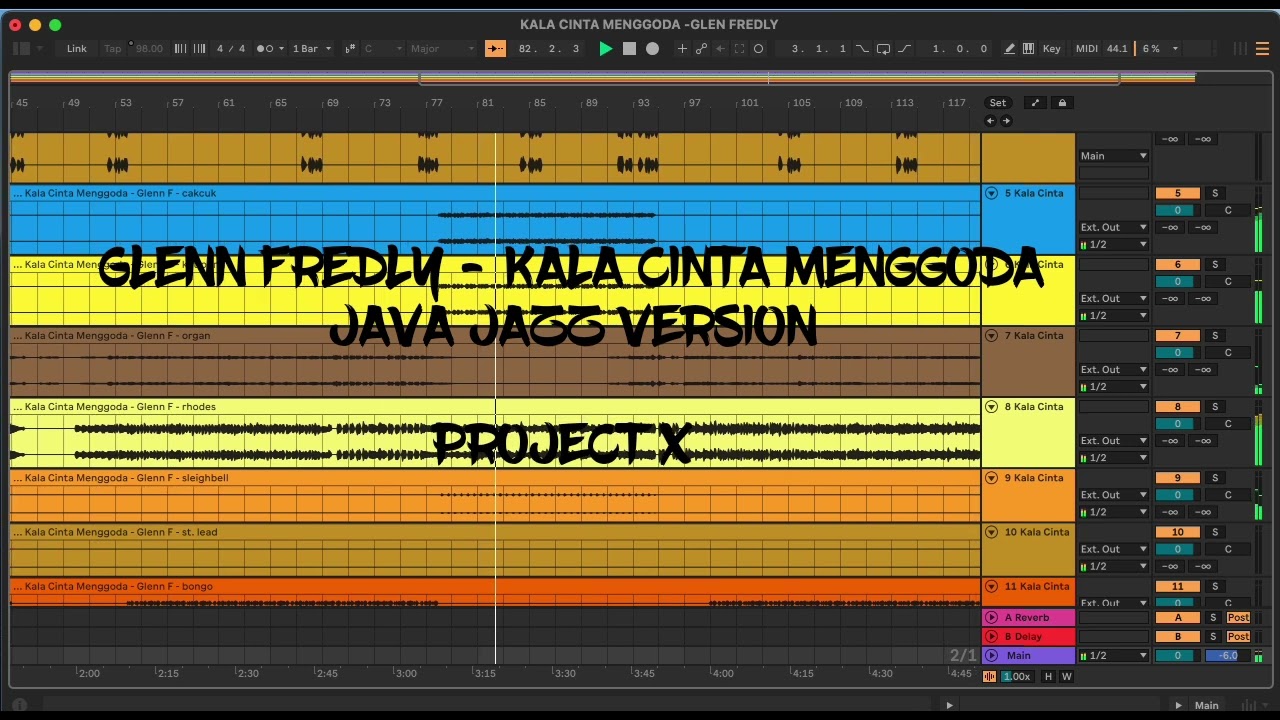Toggle the computer MIDI keyboard icon
The image size is (1280, 720).
point(1028,48)
